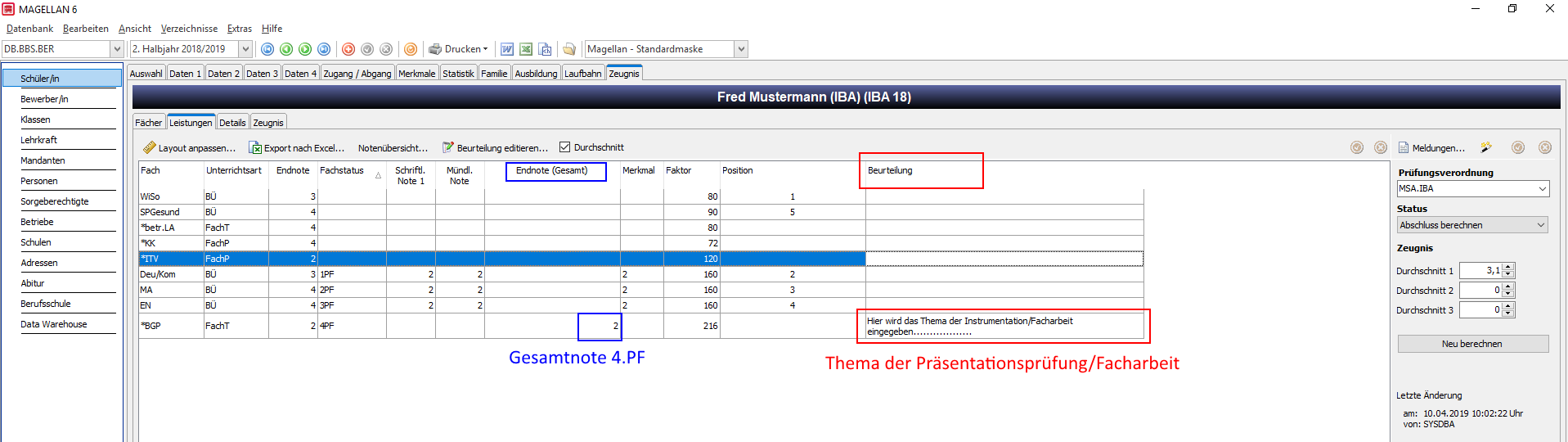Switch to the Laufbahn tab
The width and height of the screenshot is (1568, 442).
[x=583, y=74]
